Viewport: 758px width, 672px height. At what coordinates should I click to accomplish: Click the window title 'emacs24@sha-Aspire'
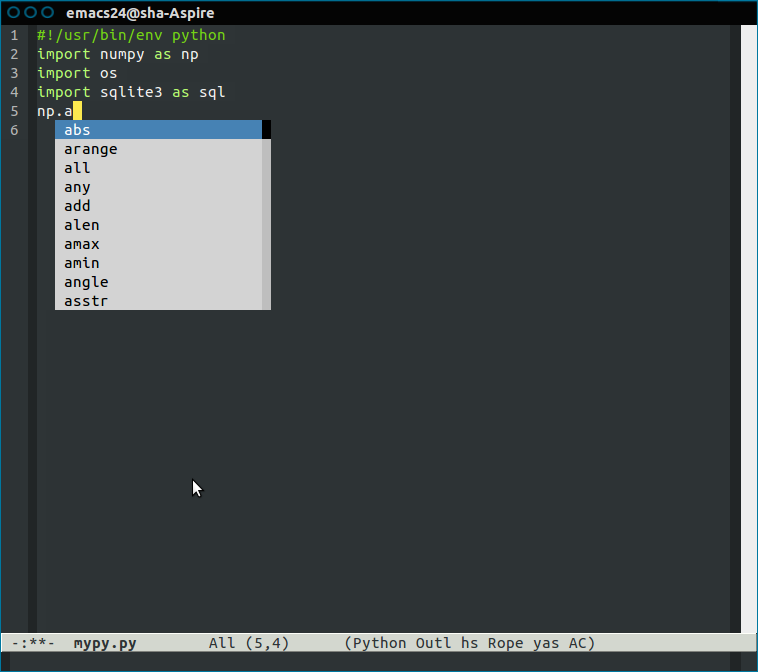[140, 13]
